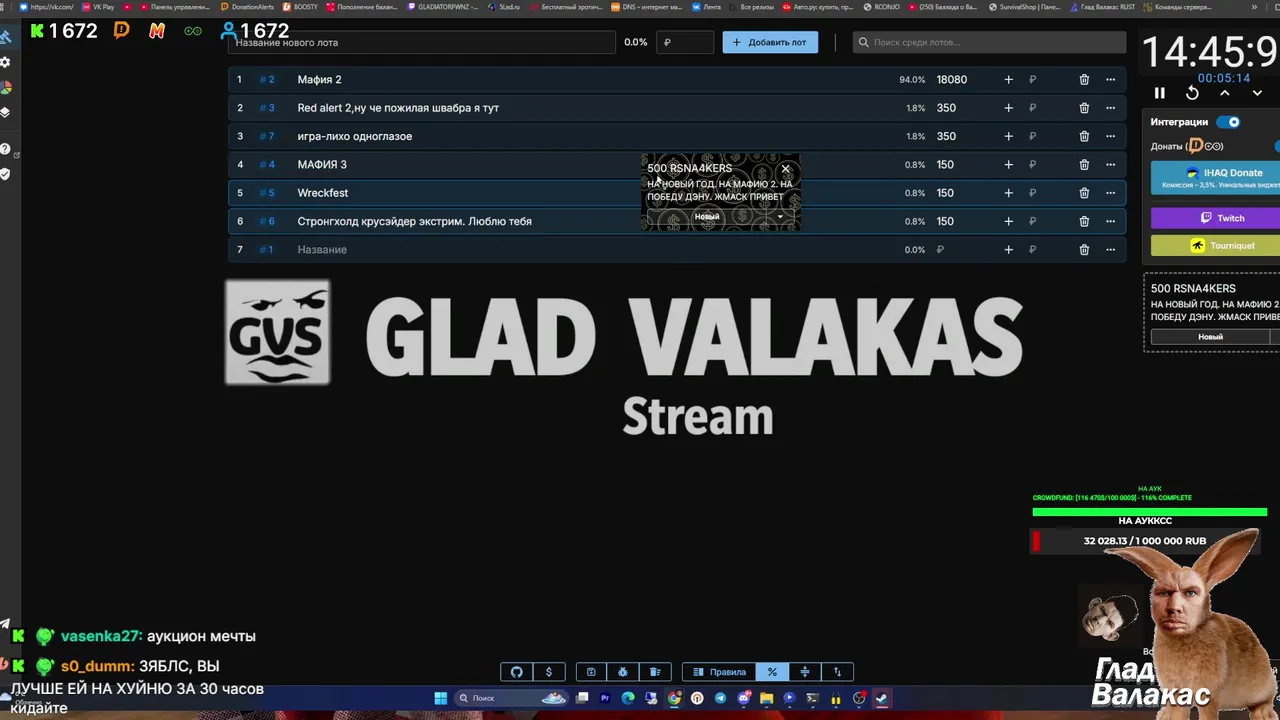Click Новый button on dragged donation card
The width and height of the screenshot is (1280, 720).
point(707,217)
